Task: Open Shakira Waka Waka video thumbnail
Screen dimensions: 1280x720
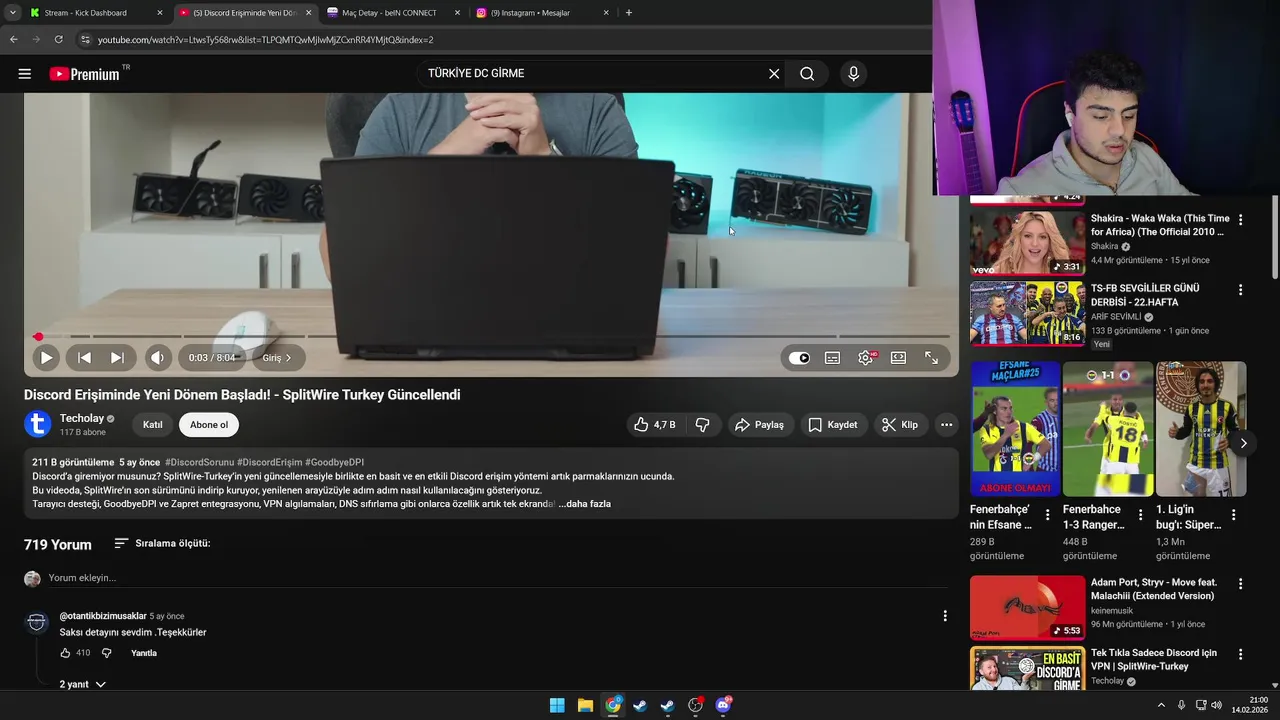Action: (x=1027, y=242)
